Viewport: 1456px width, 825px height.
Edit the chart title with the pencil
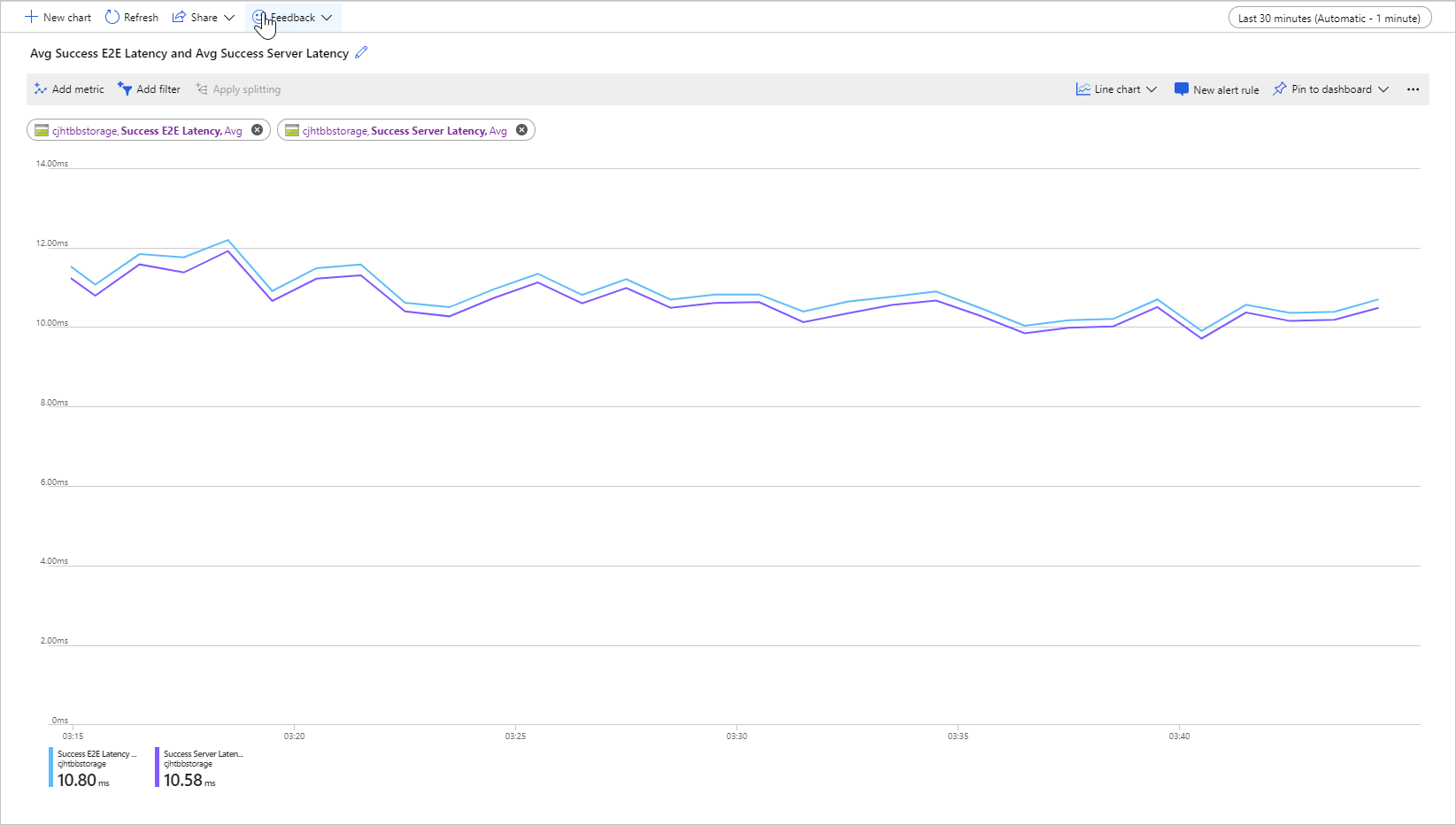coord(360,52)
